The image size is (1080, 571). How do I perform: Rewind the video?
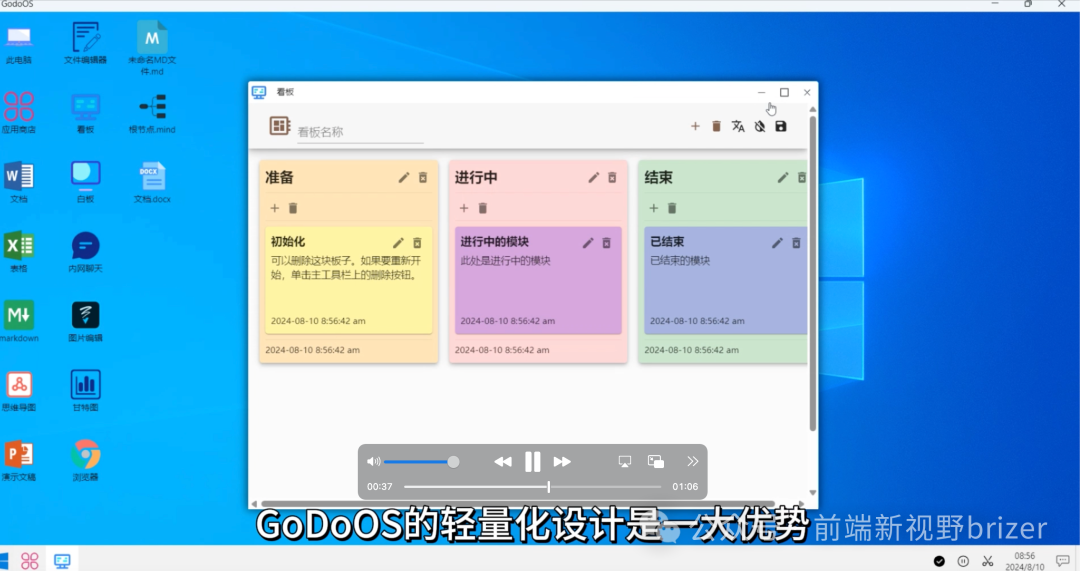tap(503, 461)
